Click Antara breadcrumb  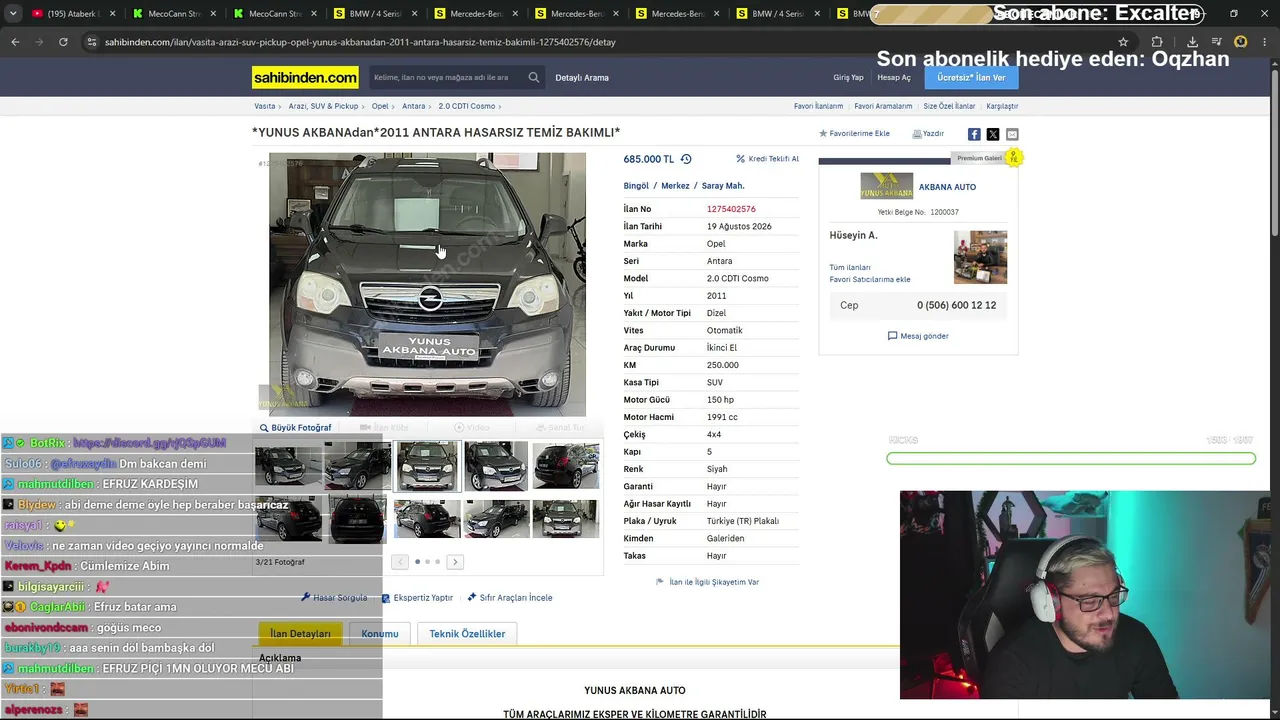[x=414, y=106]
